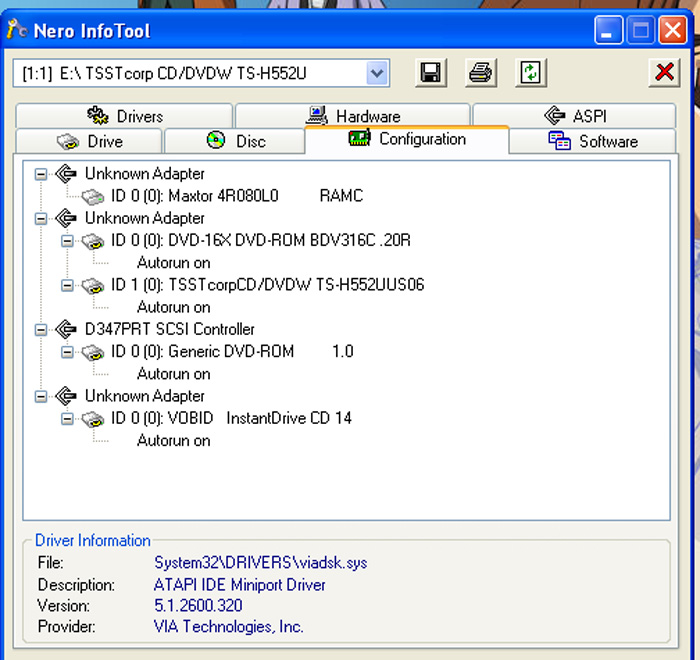
Task: Select TSSTcorpCD/DVDW TS-H552UUS06 row
Action: point(267,284)
